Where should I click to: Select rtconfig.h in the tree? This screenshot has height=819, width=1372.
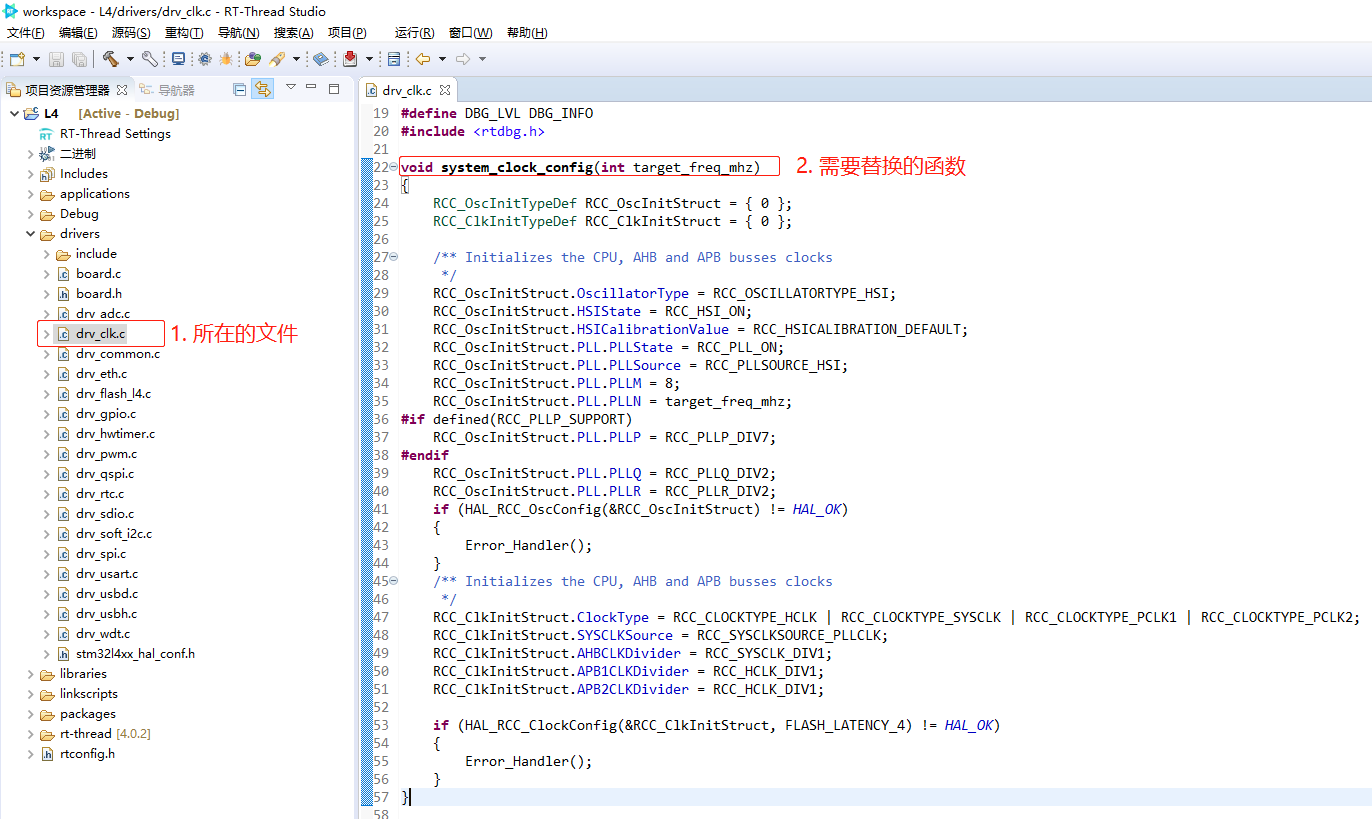87,754
